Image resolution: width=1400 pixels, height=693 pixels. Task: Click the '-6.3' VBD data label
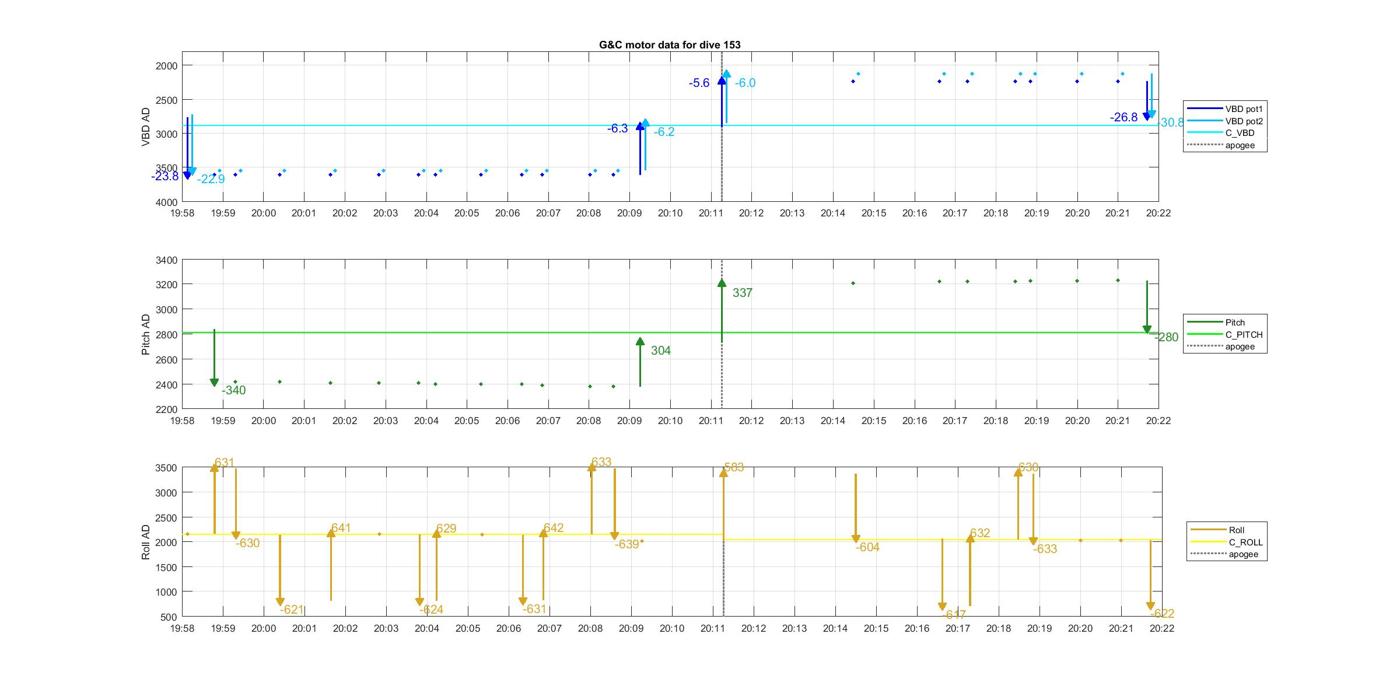tap(618, 128)
